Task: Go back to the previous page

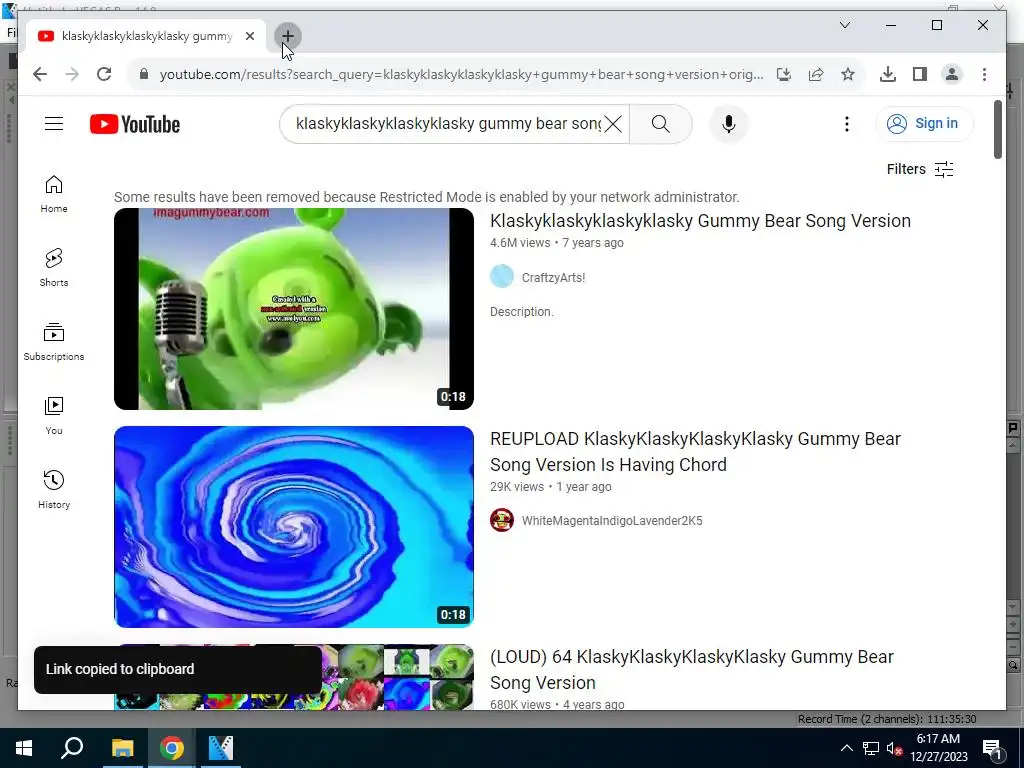Action: click(x=40, y=74)
